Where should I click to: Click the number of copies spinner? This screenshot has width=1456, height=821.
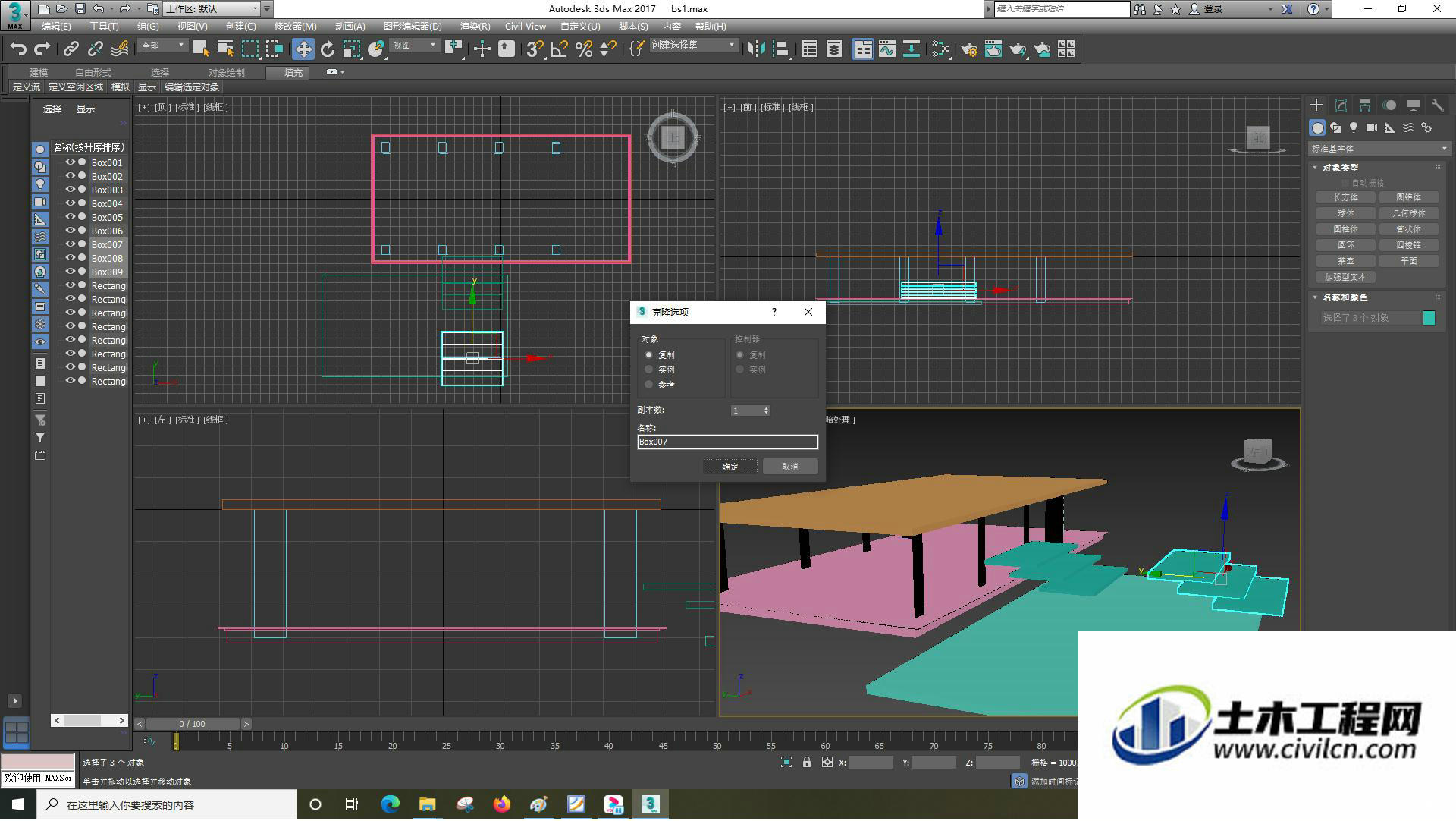click(767, 410)
